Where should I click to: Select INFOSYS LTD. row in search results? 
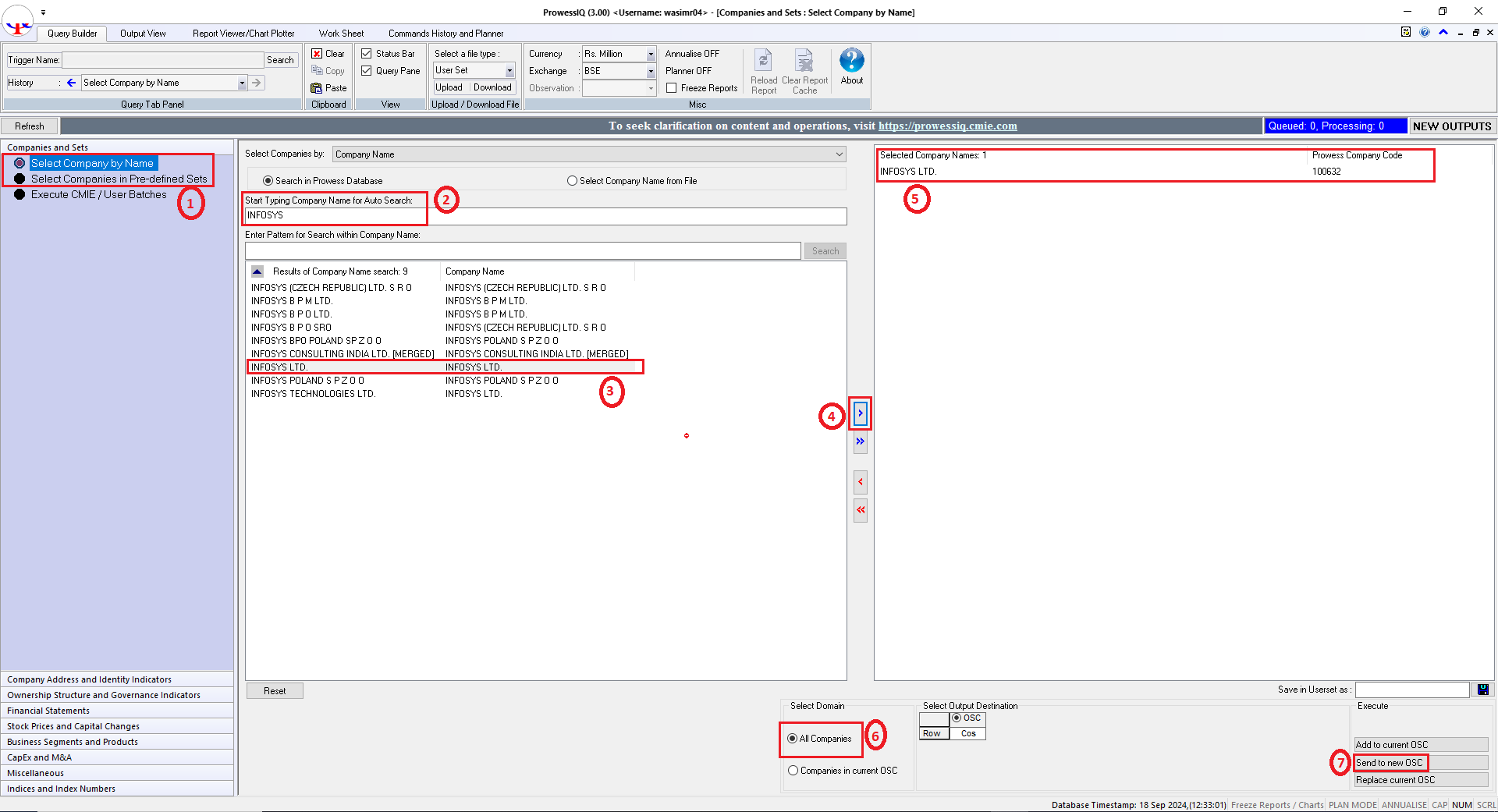click(x=445, y=367)
